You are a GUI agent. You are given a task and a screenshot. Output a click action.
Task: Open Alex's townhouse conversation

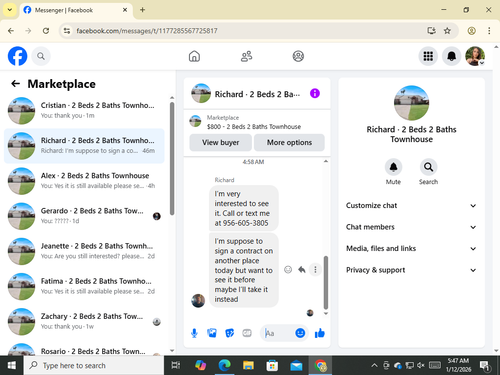pyautogui.click(x=84, y=181)
